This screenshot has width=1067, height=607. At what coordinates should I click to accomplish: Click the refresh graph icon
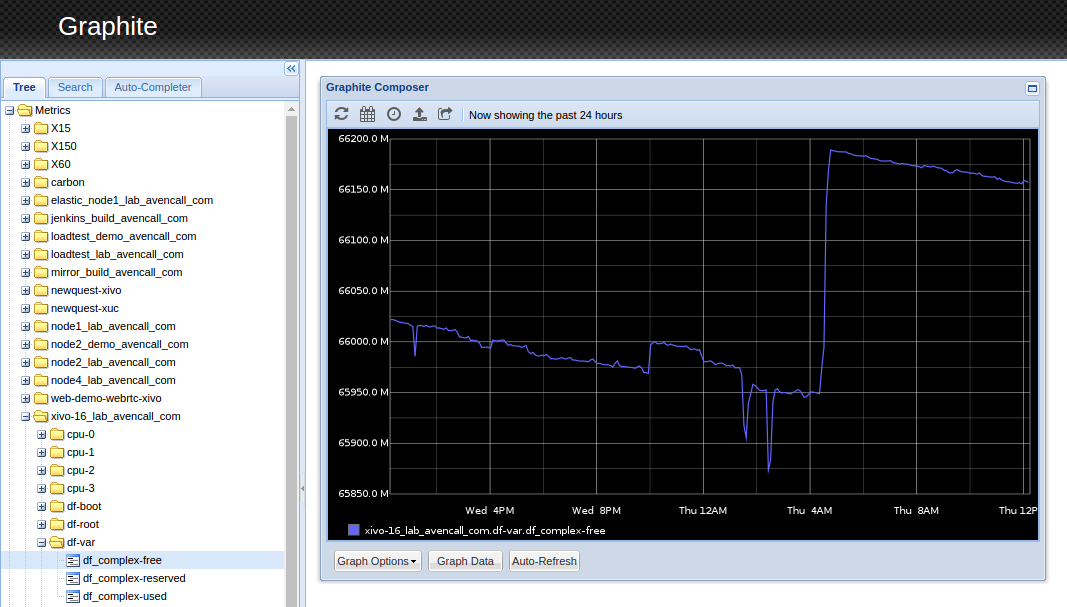tap(342, 114)
